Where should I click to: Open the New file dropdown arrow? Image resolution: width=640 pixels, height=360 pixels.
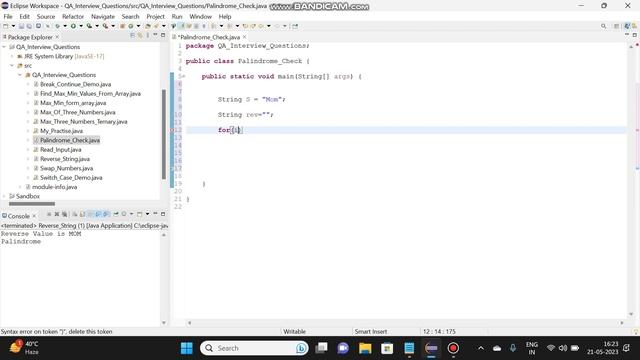pyautogui.click(x=13, y=26)
